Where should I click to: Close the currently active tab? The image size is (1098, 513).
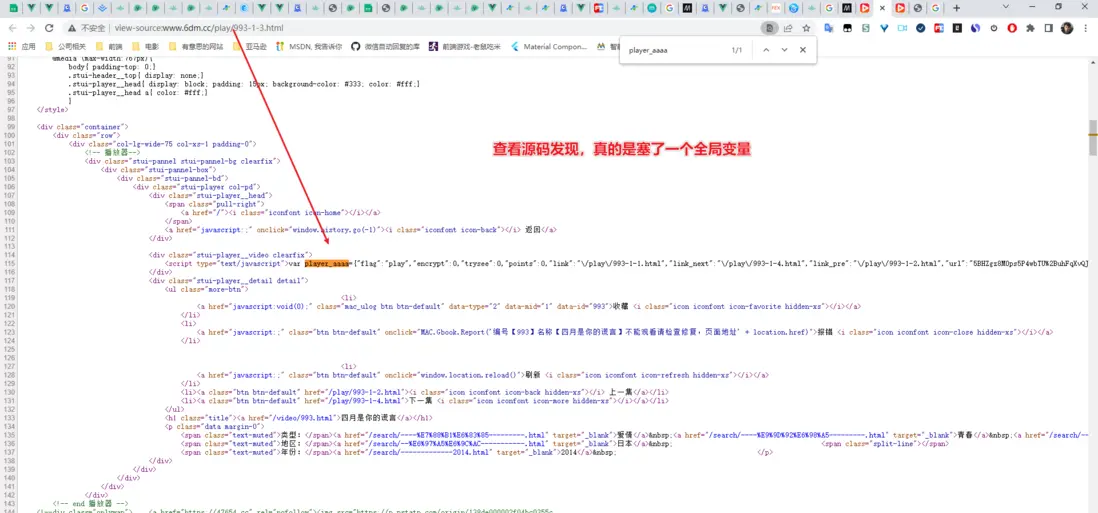[x=882, y=8]
